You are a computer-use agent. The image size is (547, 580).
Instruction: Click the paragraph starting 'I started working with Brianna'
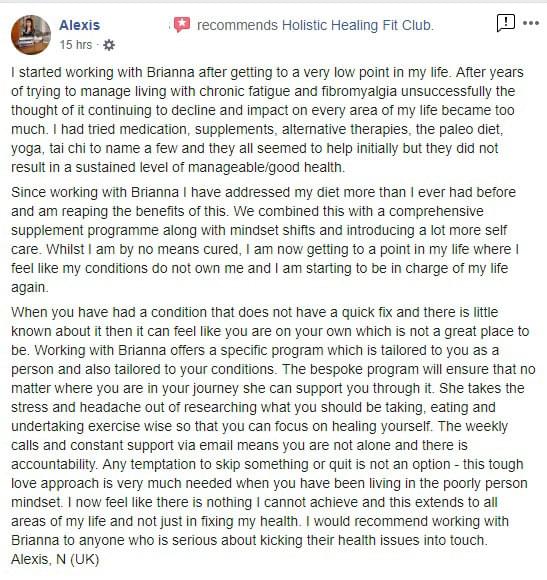click(x=267, y=119)
